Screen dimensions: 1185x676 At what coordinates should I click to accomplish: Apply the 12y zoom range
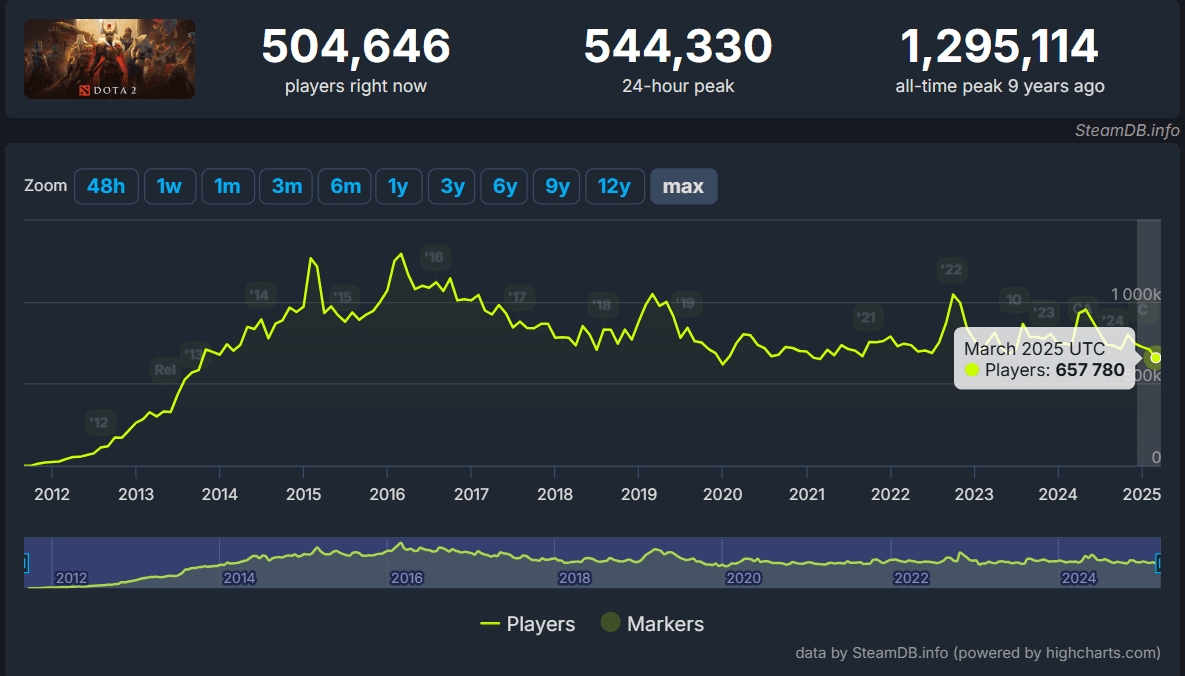[615, 186]
